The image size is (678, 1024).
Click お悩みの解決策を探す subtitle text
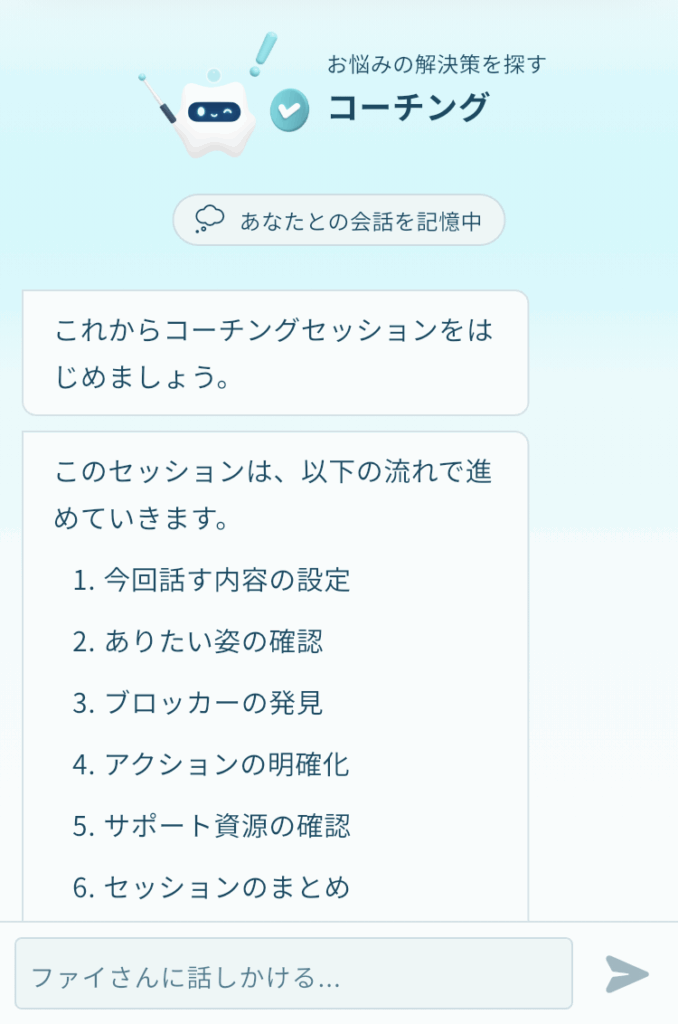(x=437, y=64)
